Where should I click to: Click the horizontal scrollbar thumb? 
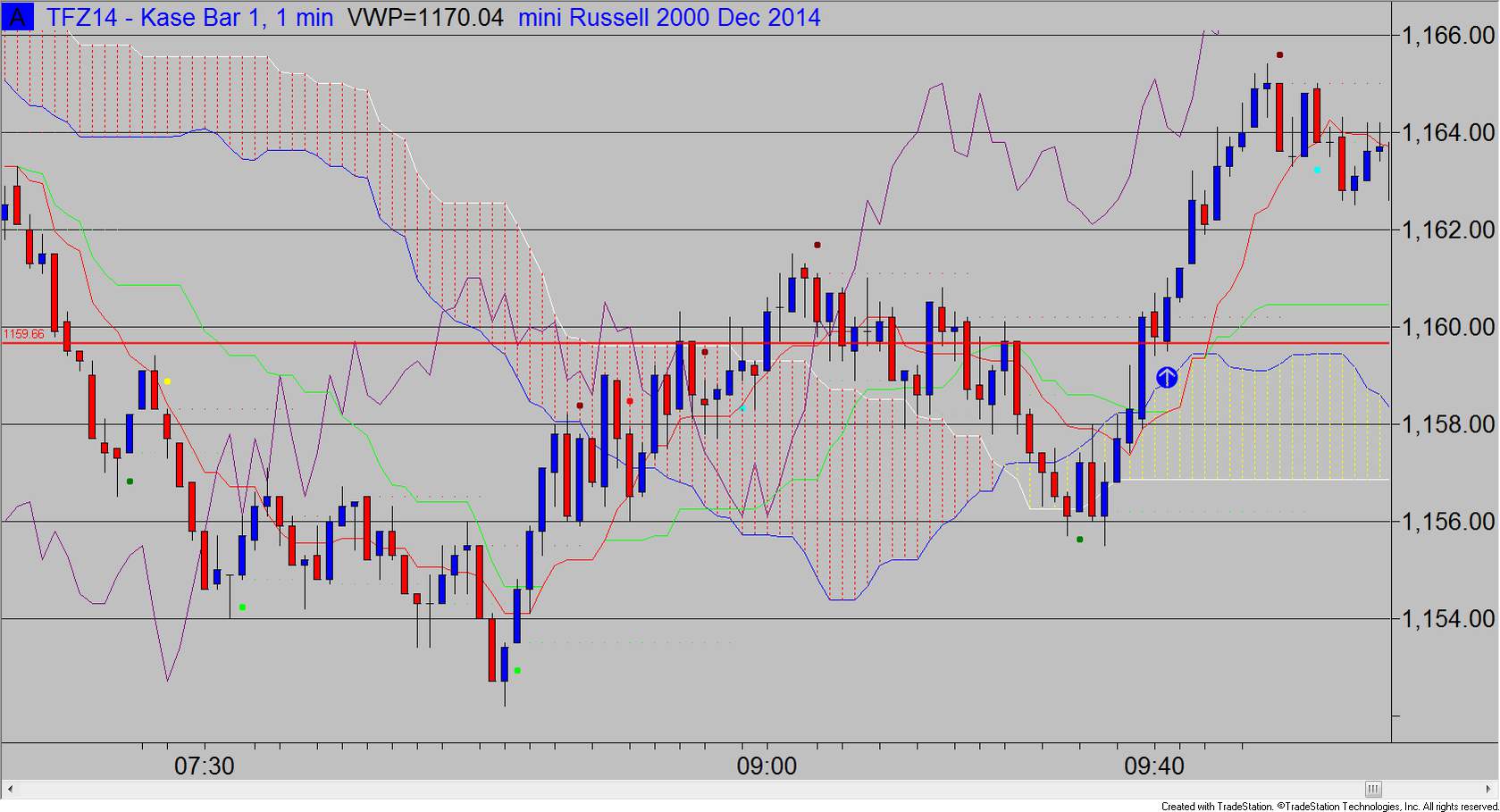(x=1373, y=789)
